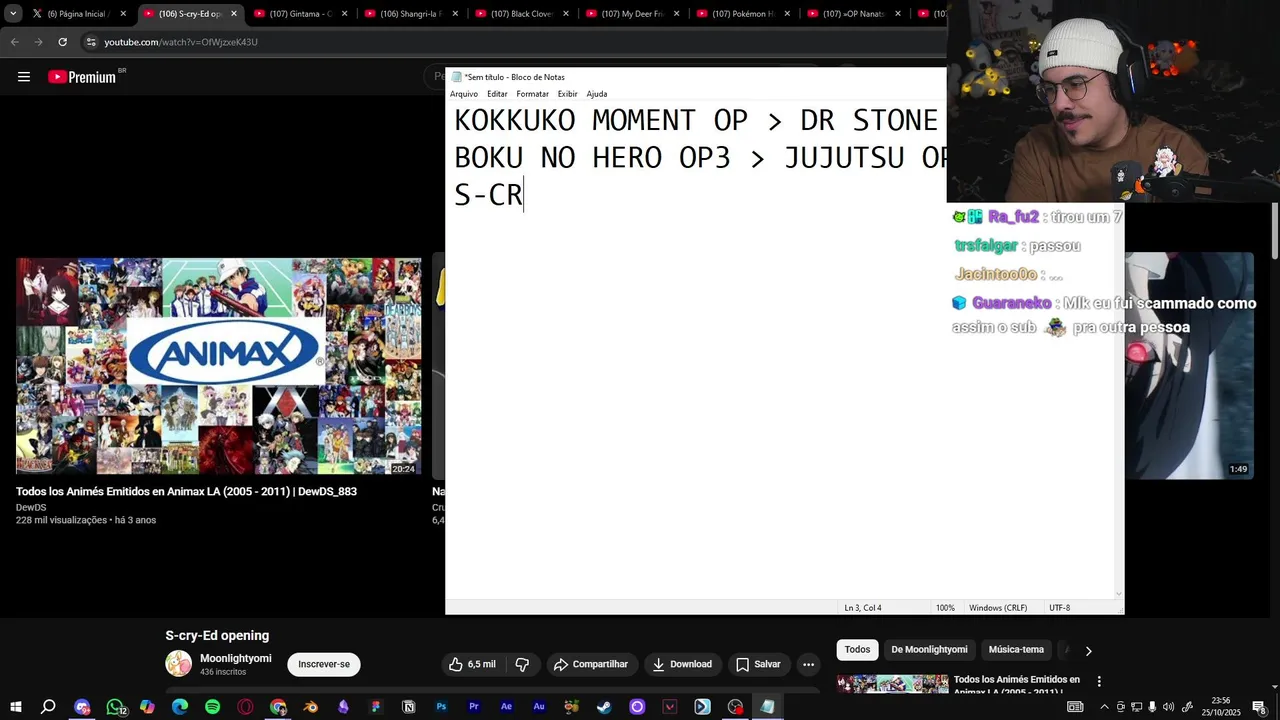Screen dimensions: 1280x720
Task: Select the De Moonlightyomi filter chip
Action: tap(929, 650)
